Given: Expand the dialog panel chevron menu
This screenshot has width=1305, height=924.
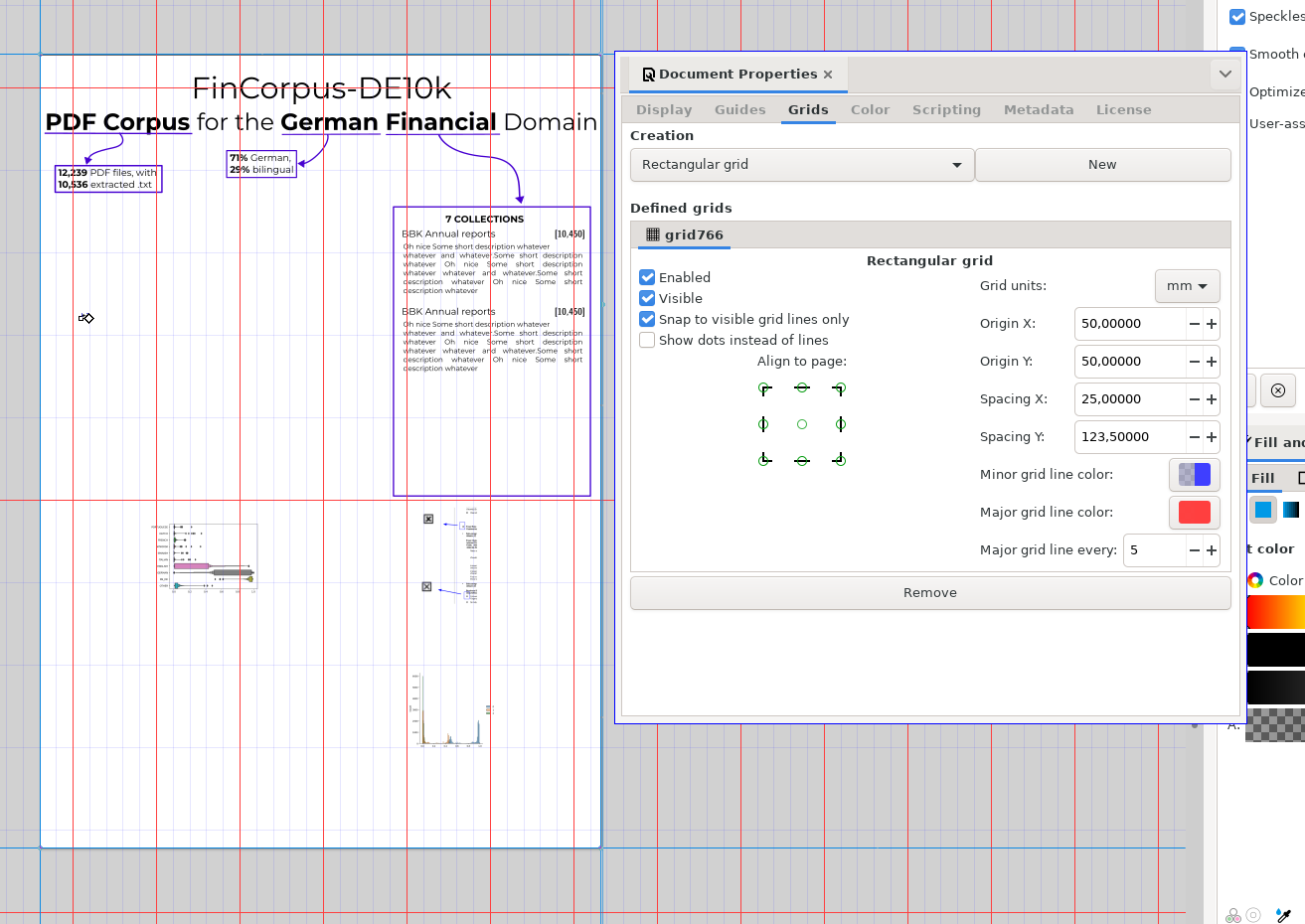Looking at the screenshot, I should click(x=1224, y=75).
